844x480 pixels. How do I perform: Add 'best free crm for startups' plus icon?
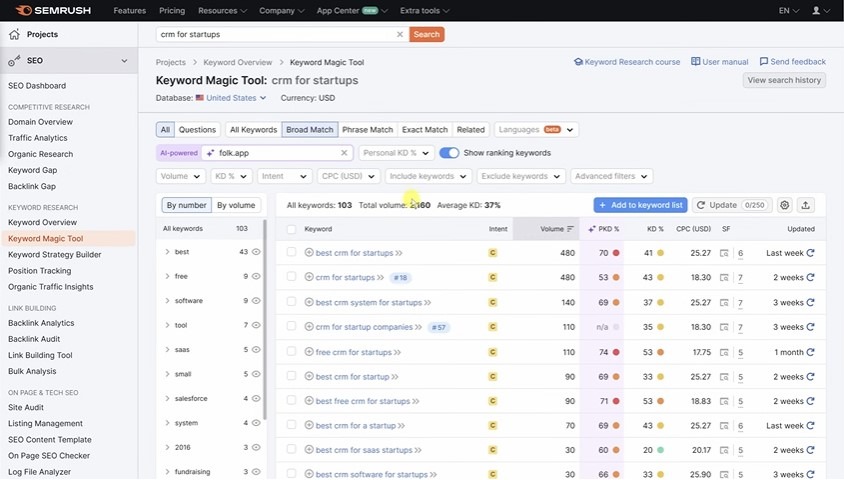(x=309, y=401)
